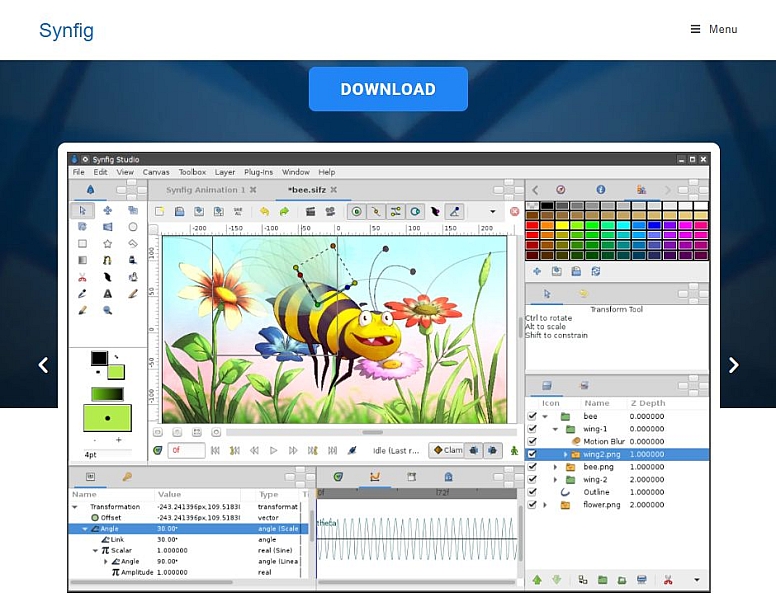This screenshot has height=602, width=776.
Task: Click the Play button in timebar
Action: tap(274, 451)
